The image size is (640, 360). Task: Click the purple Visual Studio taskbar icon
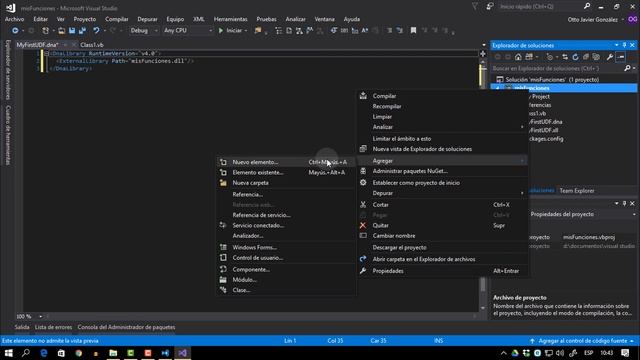(x=182, y=353)
